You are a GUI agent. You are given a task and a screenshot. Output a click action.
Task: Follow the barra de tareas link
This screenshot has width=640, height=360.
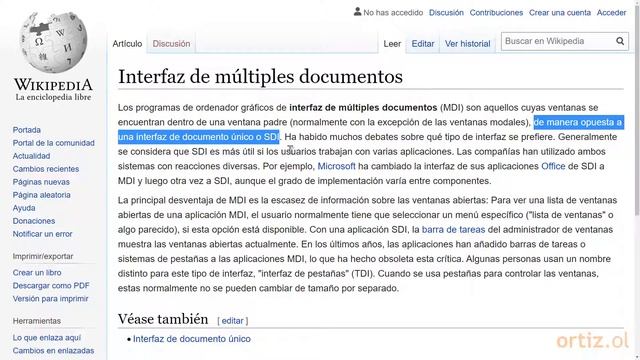pyautogui.click(x=453, y=229)
